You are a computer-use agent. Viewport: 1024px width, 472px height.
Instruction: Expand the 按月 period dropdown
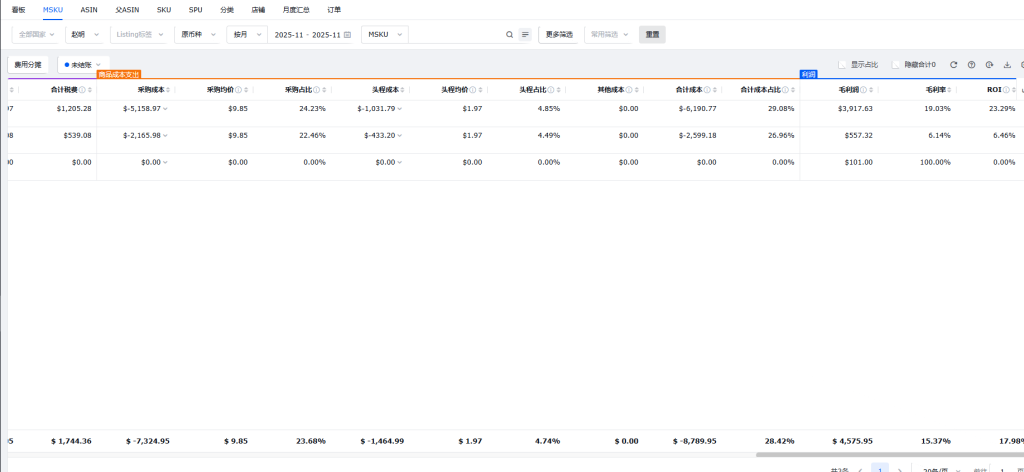pos(246,34)
